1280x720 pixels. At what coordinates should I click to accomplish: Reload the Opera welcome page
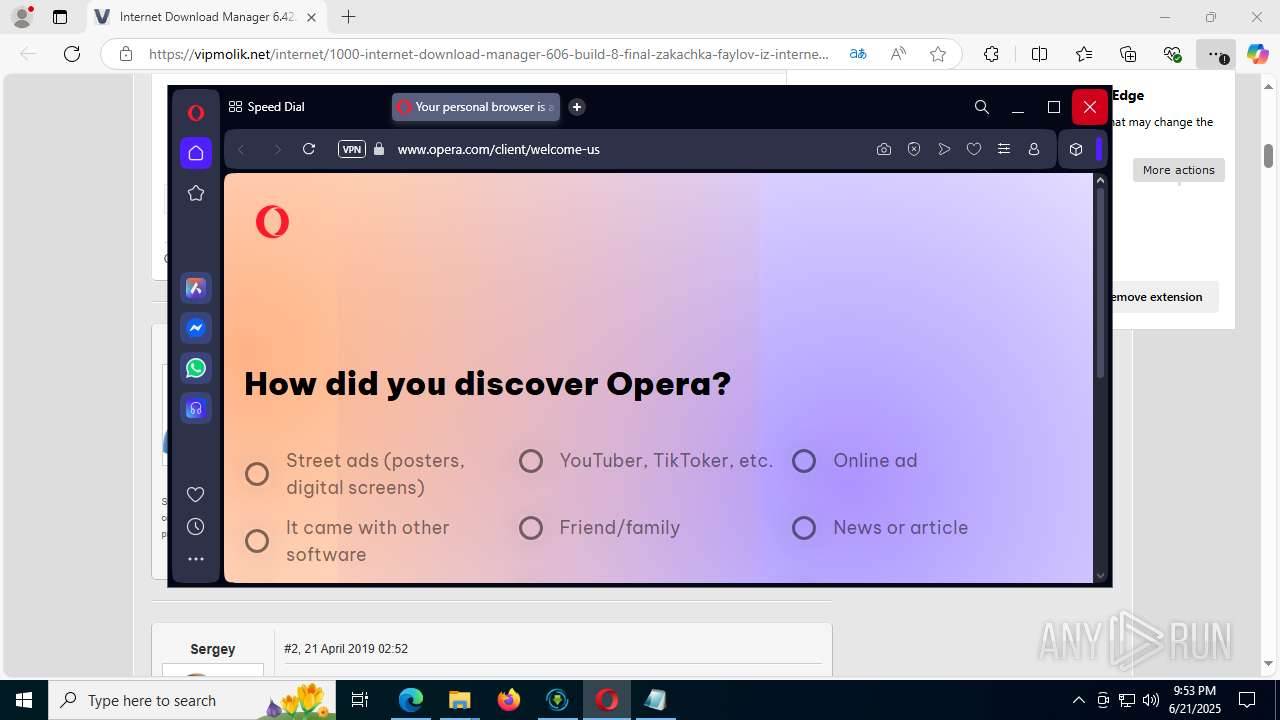309,149
